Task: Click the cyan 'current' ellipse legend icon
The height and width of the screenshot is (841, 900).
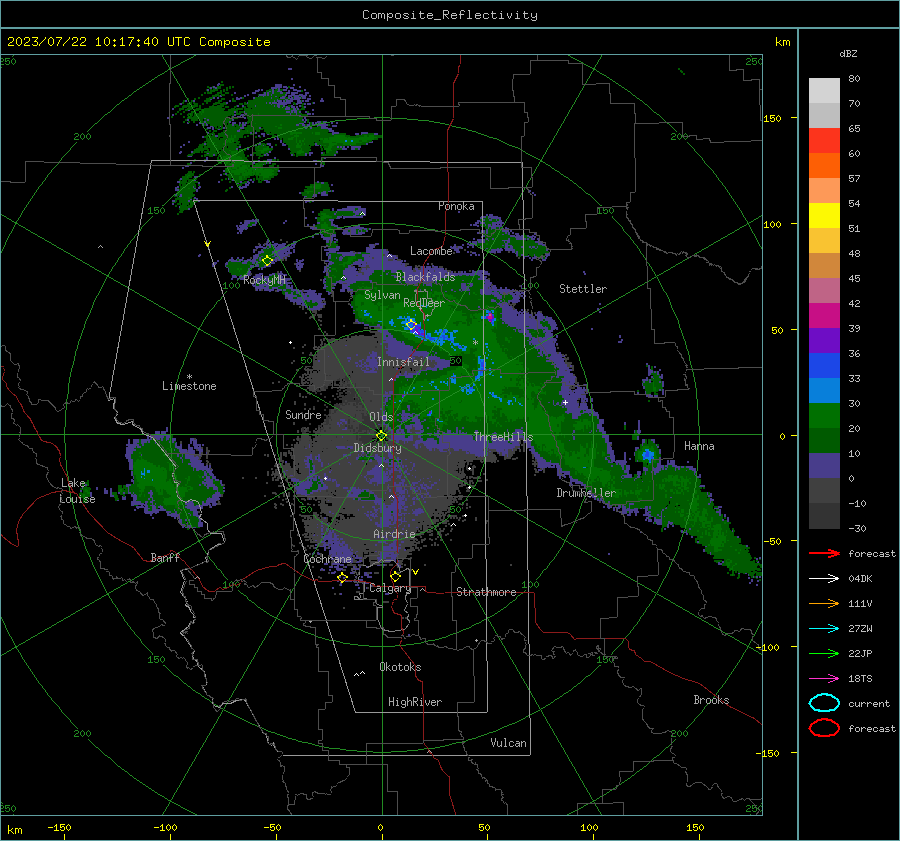Action: click(824, 703)
